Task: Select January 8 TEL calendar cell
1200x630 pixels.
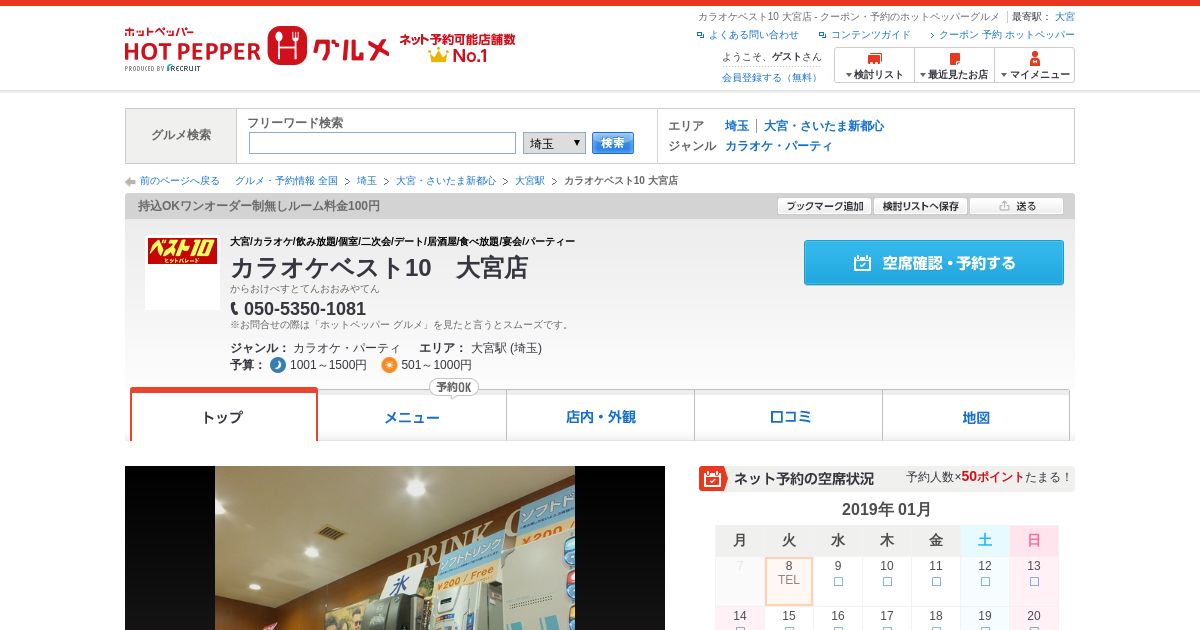Action: click(x=789, y=581)
